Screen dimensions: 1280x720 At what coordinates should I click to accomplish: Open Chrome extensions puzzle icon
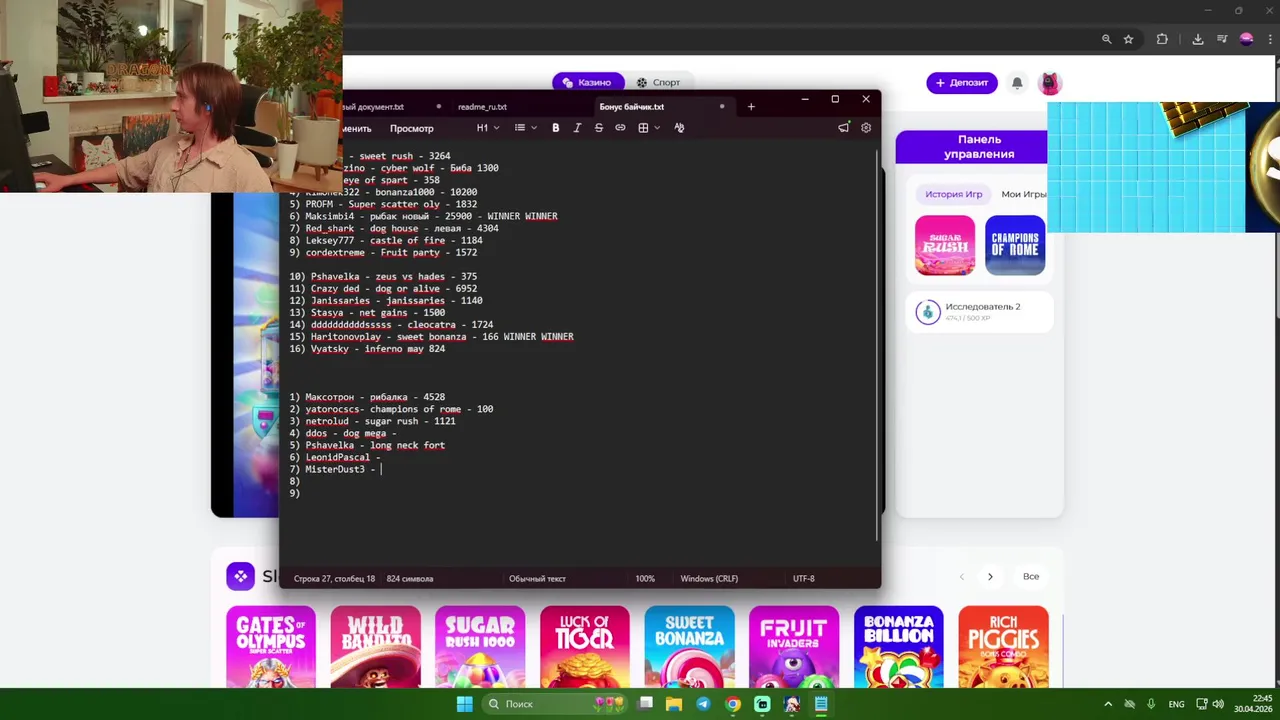1162,39
